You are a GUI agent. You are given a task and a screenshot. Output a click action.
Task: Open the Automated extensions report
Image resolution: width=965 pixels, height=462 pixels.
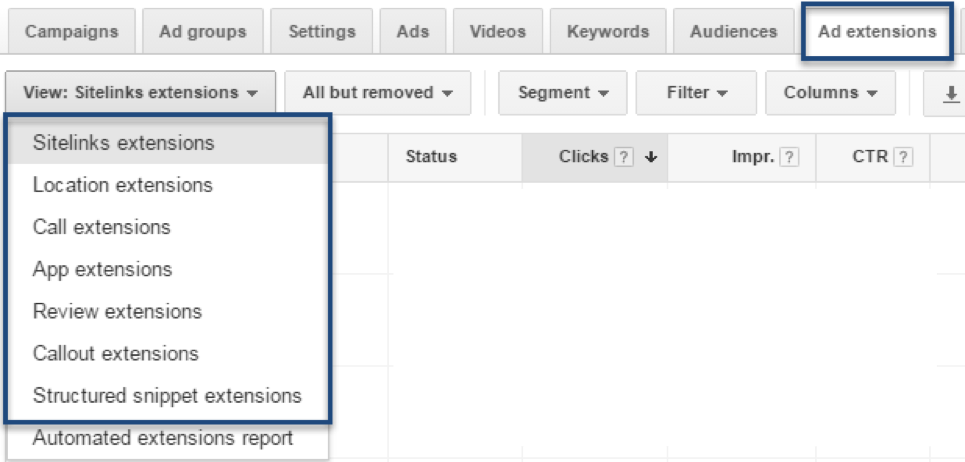pyautogui.click(x=163, y=438)
